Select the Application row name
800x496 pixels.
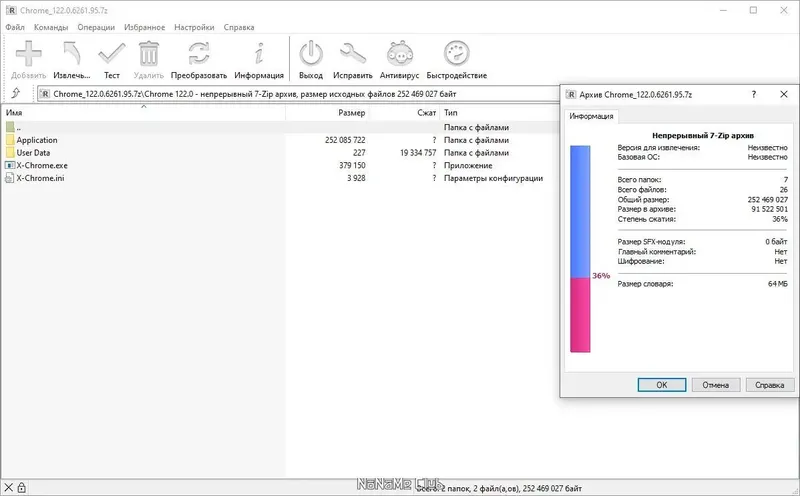click(x=37, y=140)
